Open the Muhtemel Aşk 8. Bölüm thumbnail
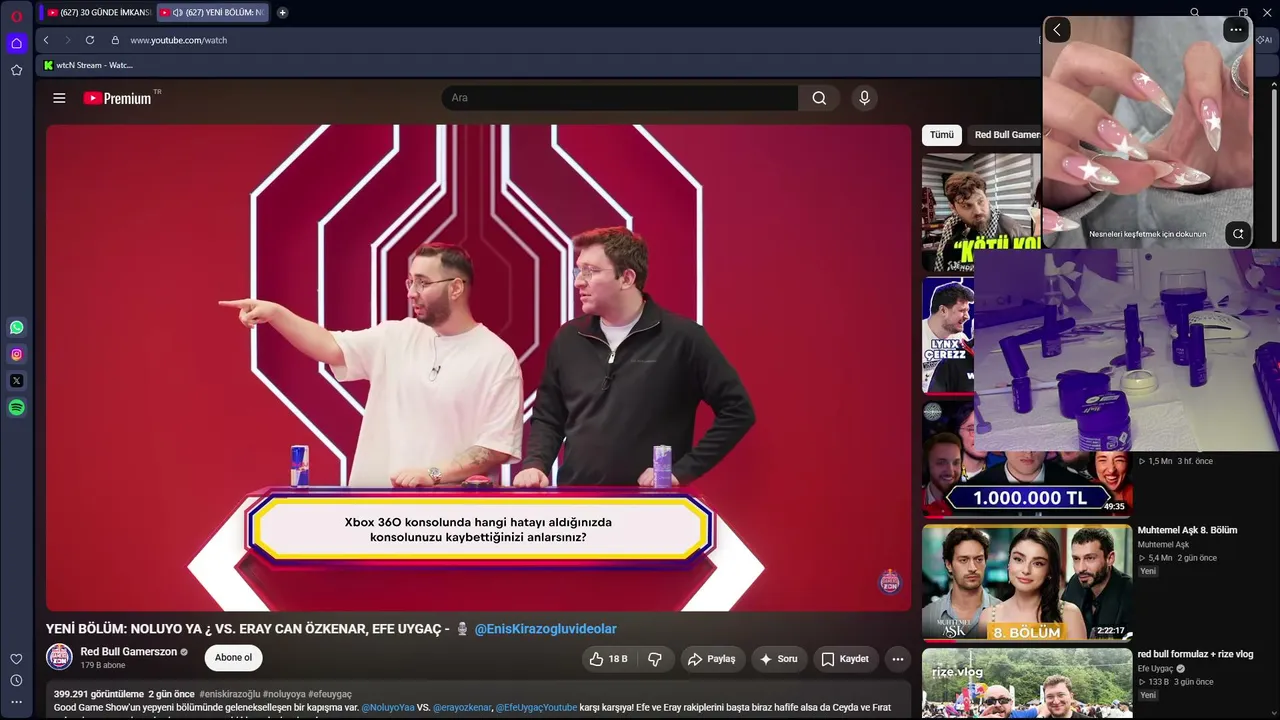Viewport: 1280px width, 720px height. point(1027,582)
